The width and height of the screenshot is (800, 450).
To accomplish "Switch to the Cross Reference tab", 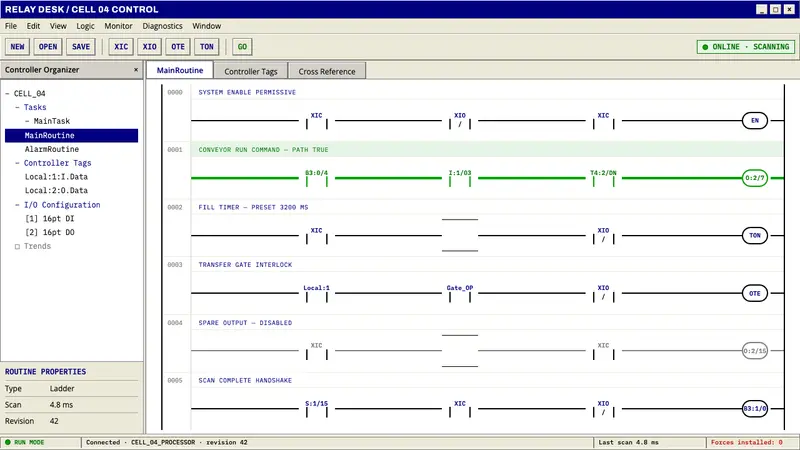I will [327, 71].
